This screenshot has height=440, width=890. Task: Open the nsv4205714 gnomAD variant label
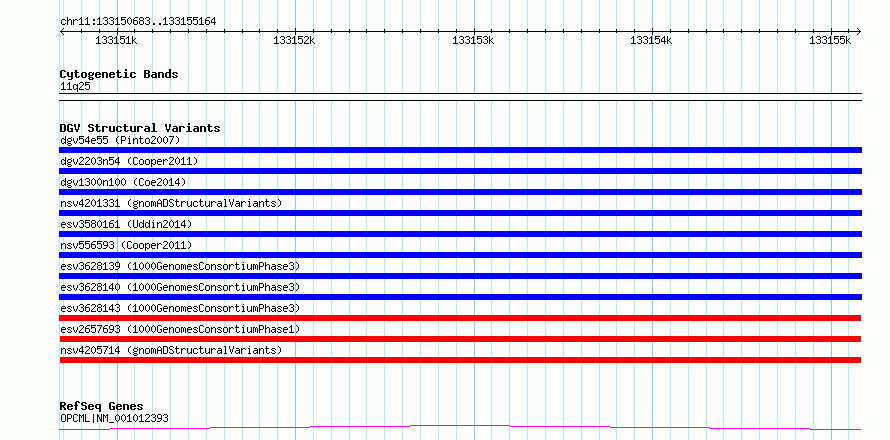pyautogui.click(x=171, y=350)
